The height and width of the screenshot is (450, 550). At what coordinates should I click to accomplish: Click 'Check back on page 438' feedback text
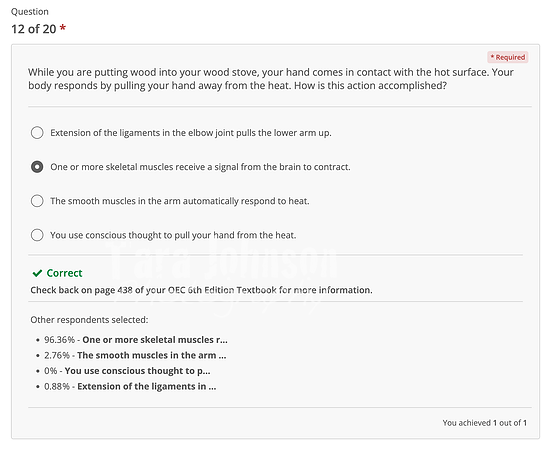click(x=201, y=290)
